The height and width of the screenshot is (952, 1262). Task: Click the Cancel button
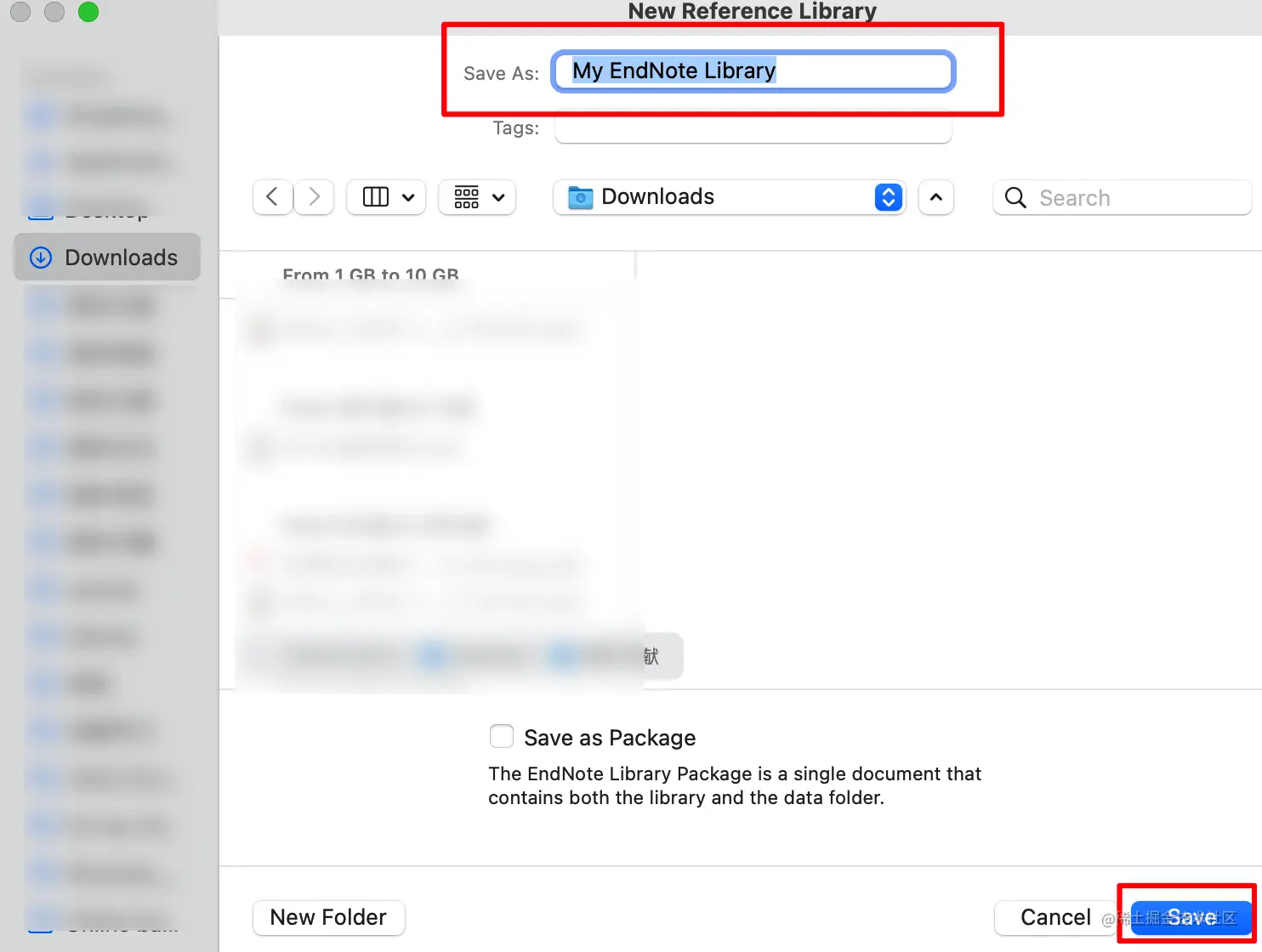1055,917
